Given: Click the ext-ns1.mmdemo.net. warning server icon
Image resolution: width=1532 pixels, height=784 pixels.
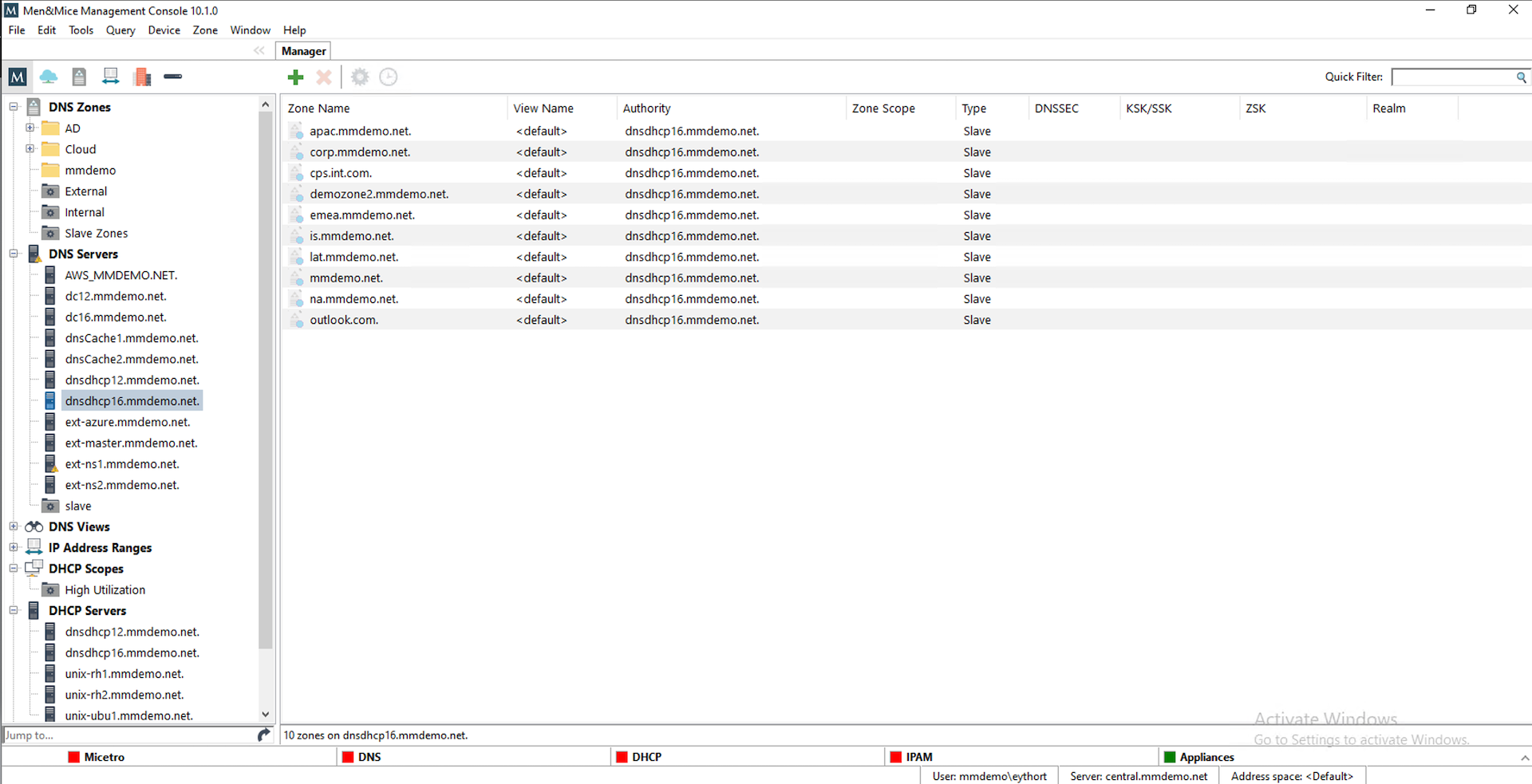Looking at the screenshot, I should point(50,464).
